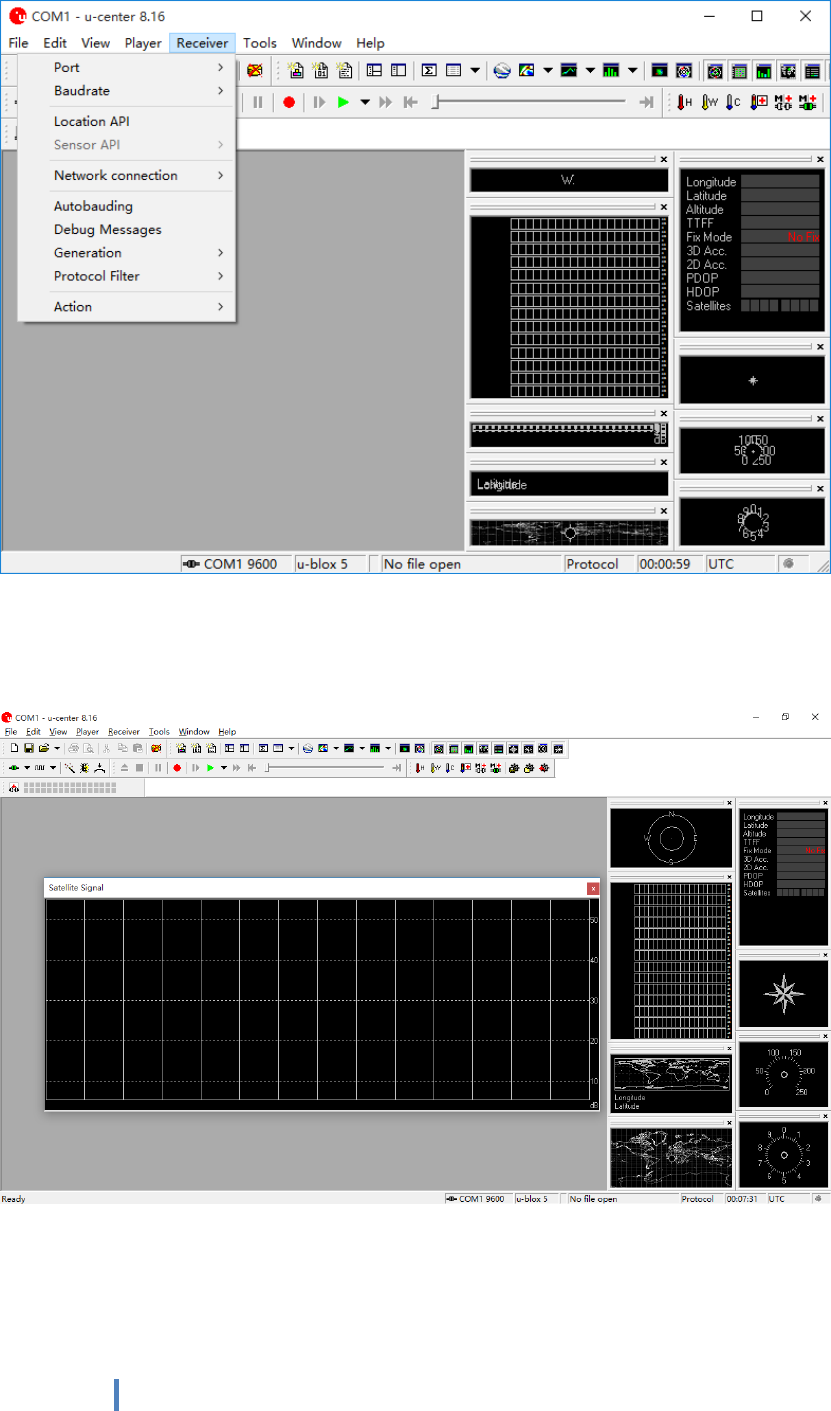Click Print icon in Satellite Signal window toolbar
Viewport: 831px width, 1411px height.
74,748
